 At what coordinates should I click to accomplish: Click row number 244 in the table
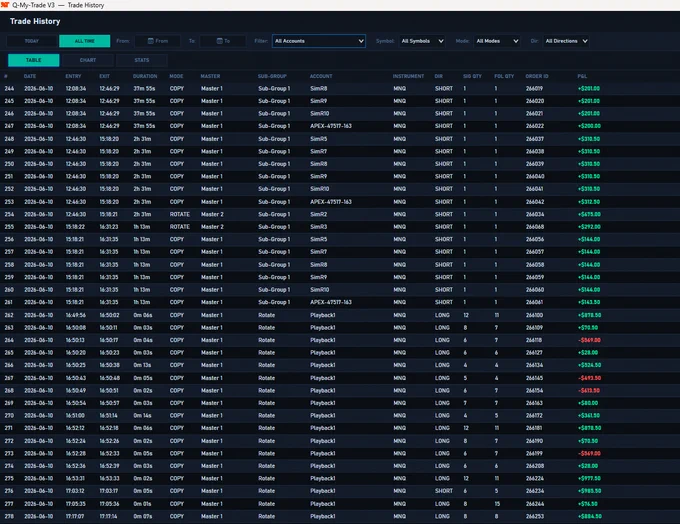point(9,88)
